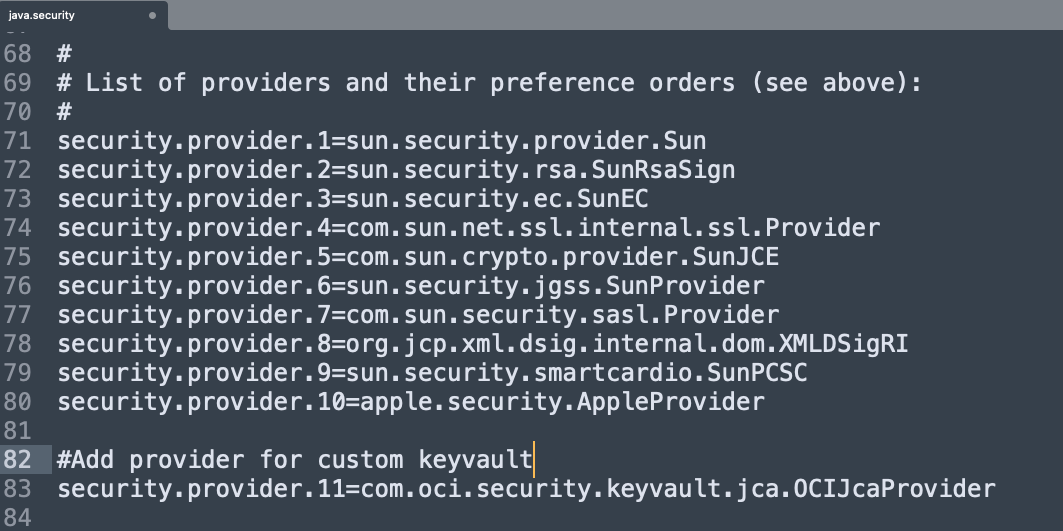Click the apple.security.AppleProvider line
Viewport: 1063px width, 531px height.
410,402
